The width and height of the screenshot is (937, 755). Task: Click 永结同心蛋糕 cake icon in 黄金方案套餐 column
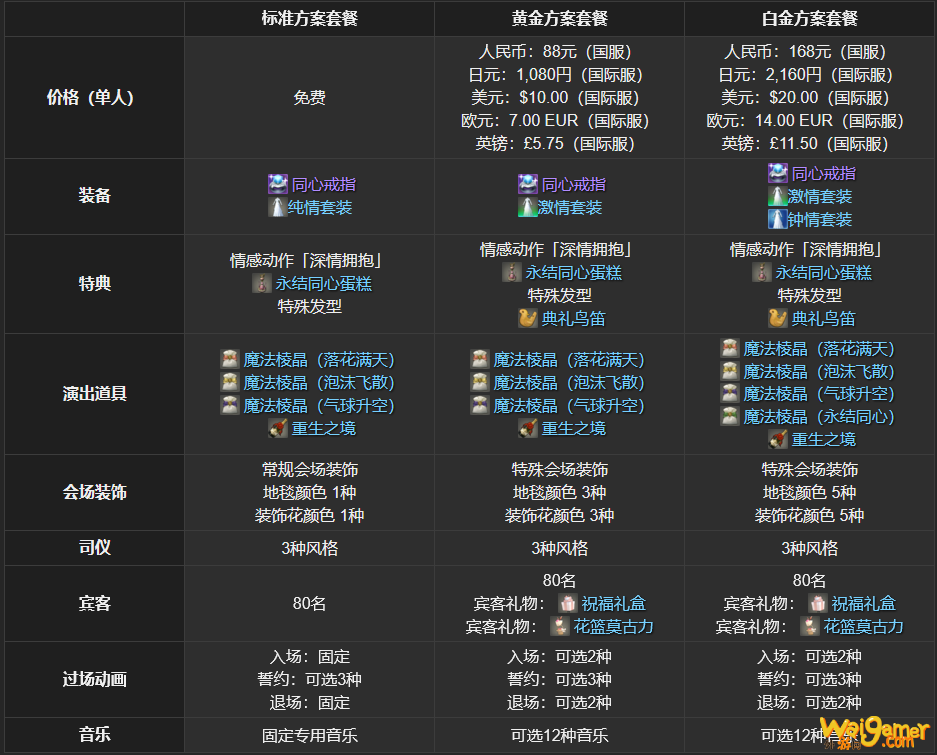click(512, 273)
